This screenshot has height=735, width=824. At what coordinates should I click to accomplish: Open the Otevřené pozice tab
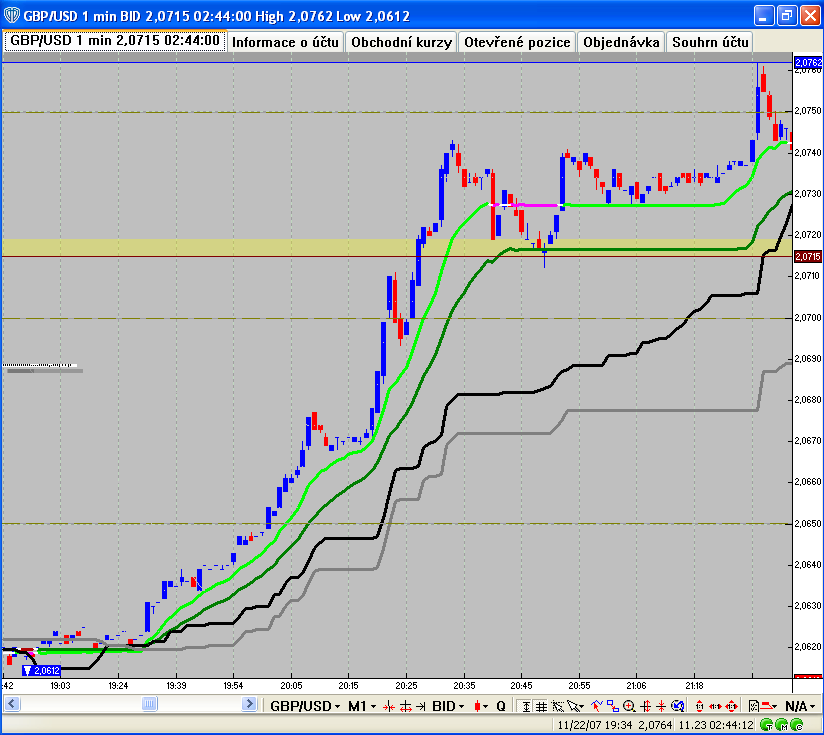(517, 42)
